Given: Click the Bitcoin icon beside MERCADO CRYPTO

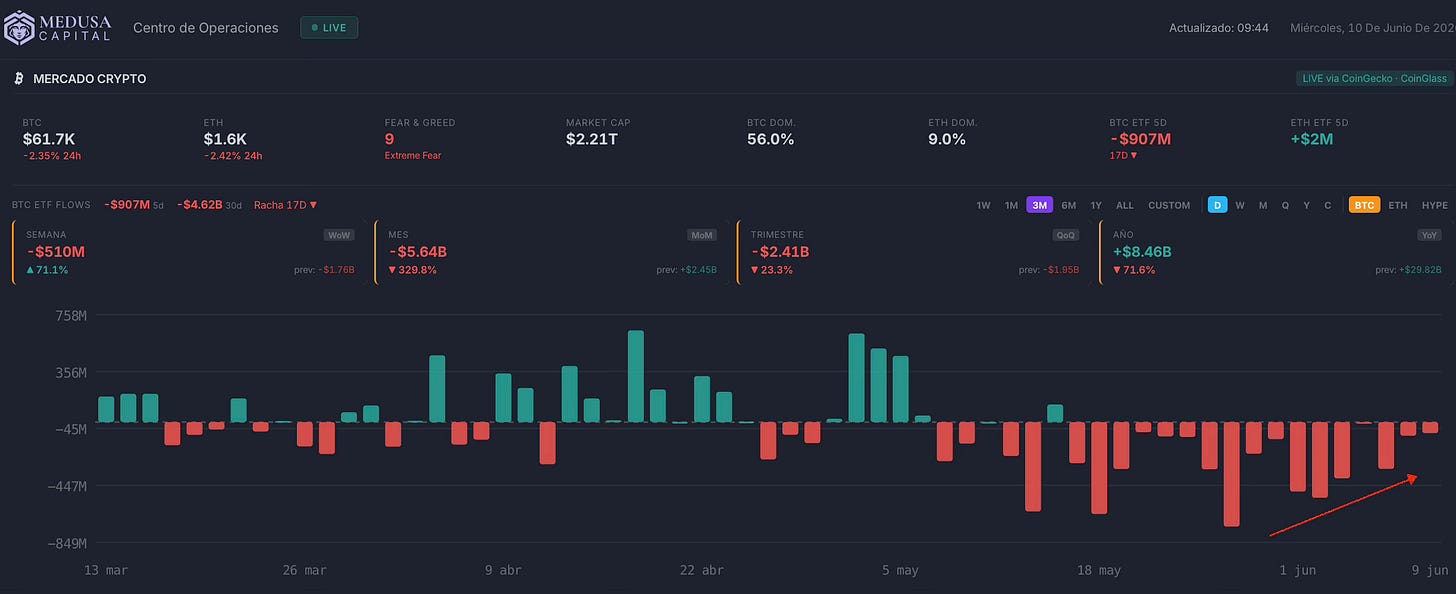Looking at the screenshot, I should point(19,78).
